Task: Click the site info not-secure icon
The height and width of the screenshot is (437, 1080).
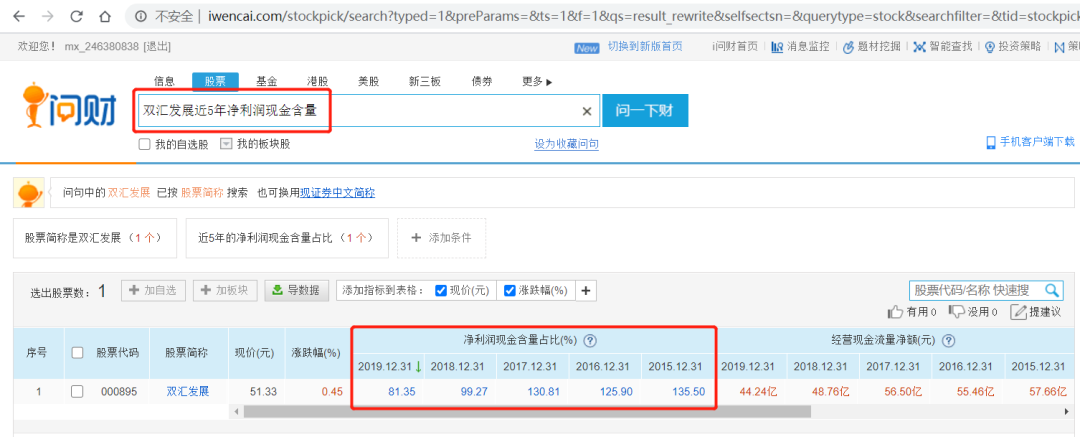Action: pyautogui.click(x=141, y=16)
